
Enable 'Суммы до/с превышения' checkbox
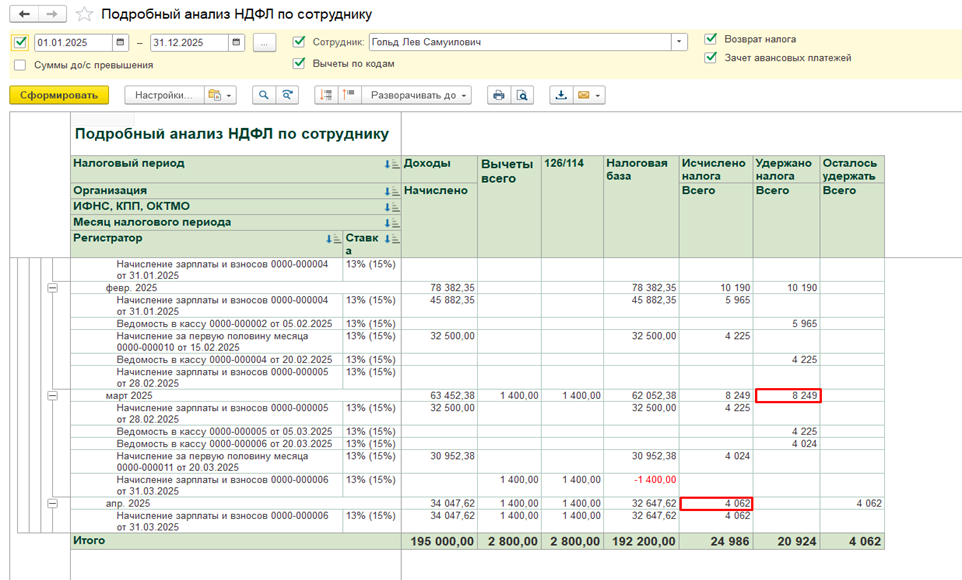pos(20,65)
